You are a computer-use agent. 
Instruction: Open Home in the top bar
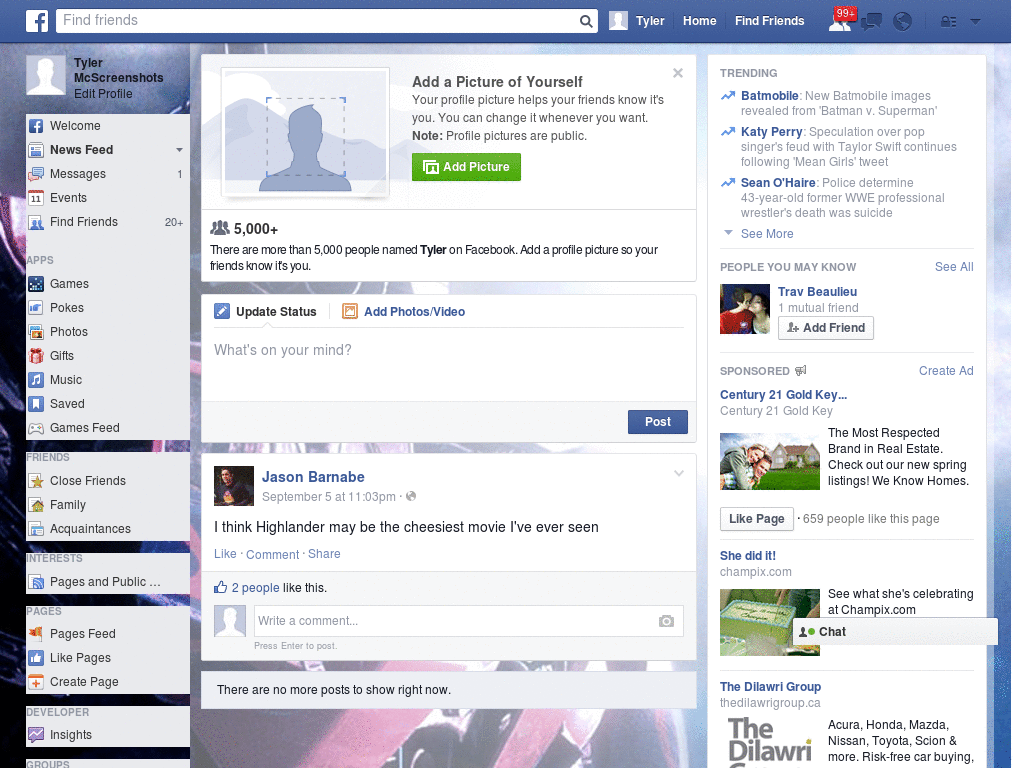(699, 21)
